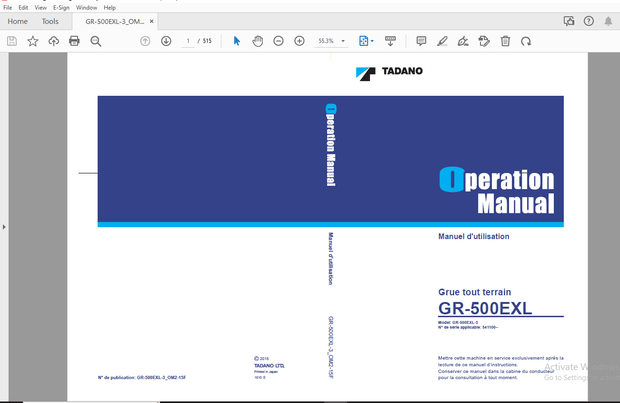Switch to the Tools tab

[x=50, y=21]
